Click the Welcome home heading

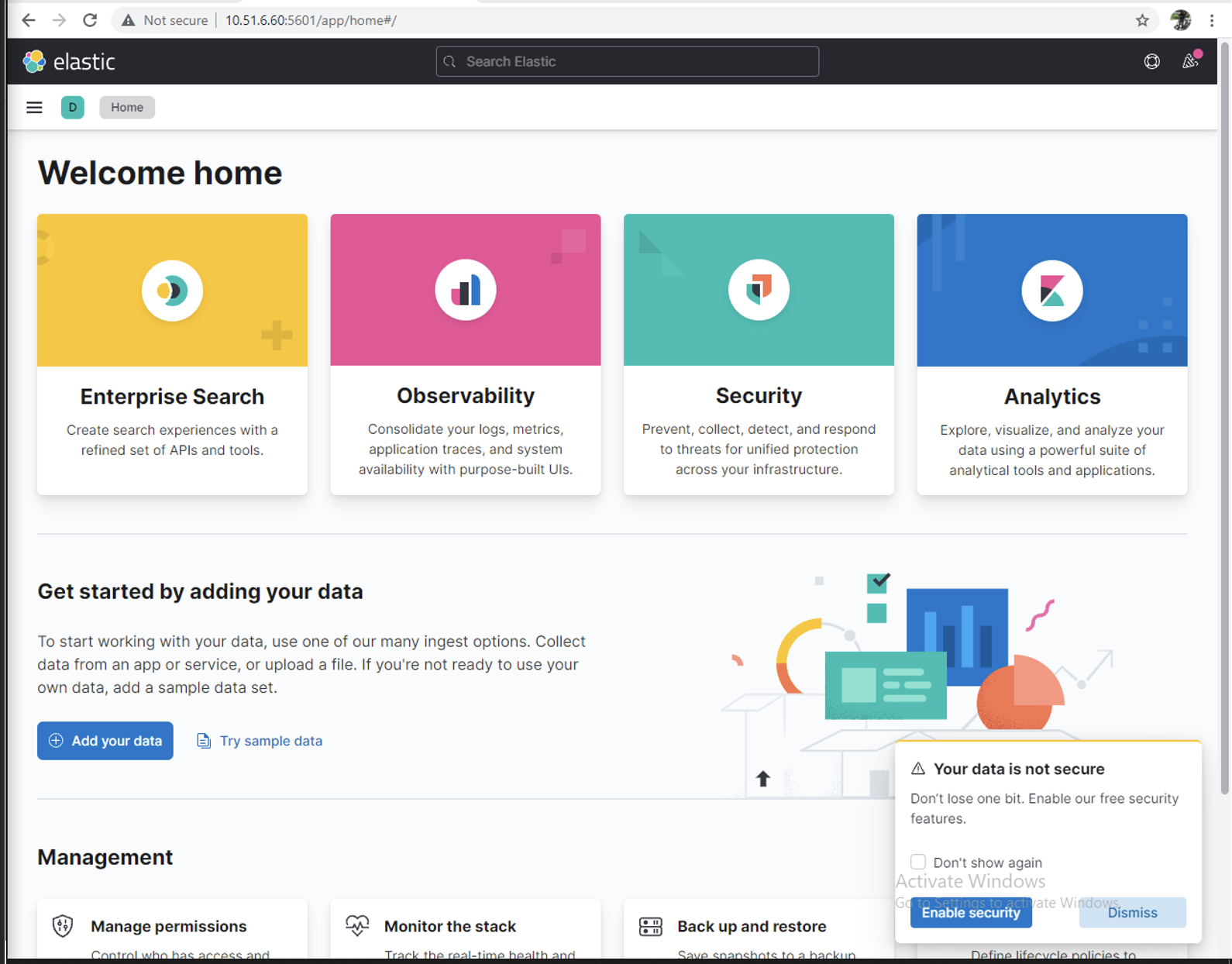[160, 173]
